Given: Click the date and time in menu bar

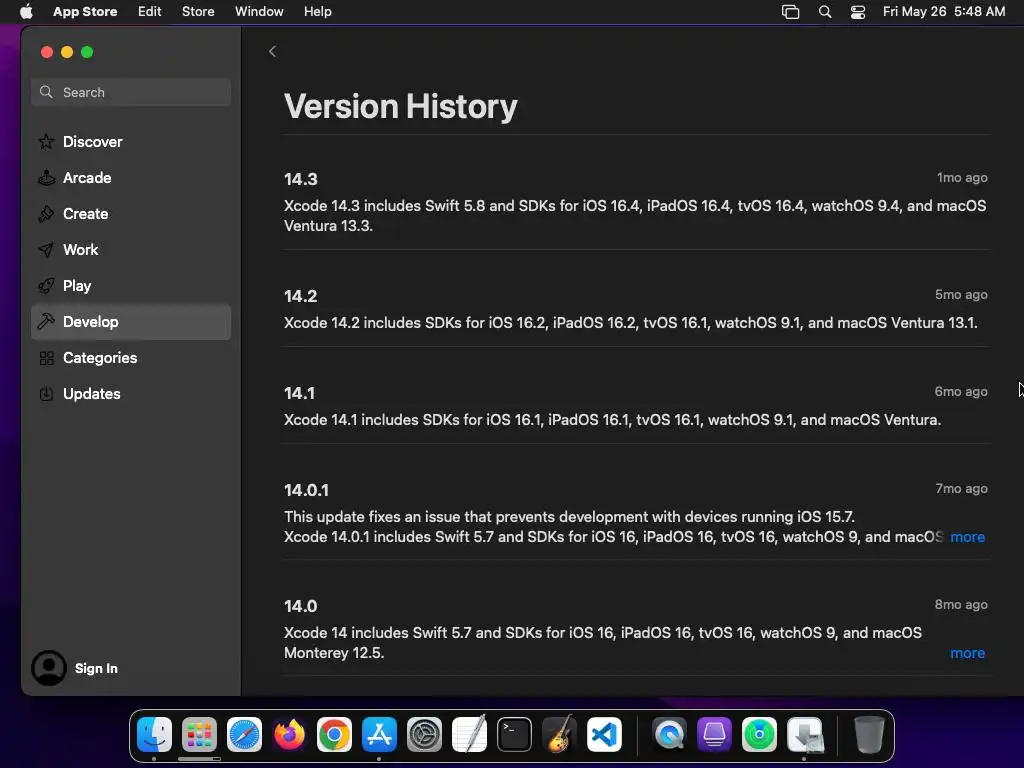Looking at the screenshot, I should (944, 12).
